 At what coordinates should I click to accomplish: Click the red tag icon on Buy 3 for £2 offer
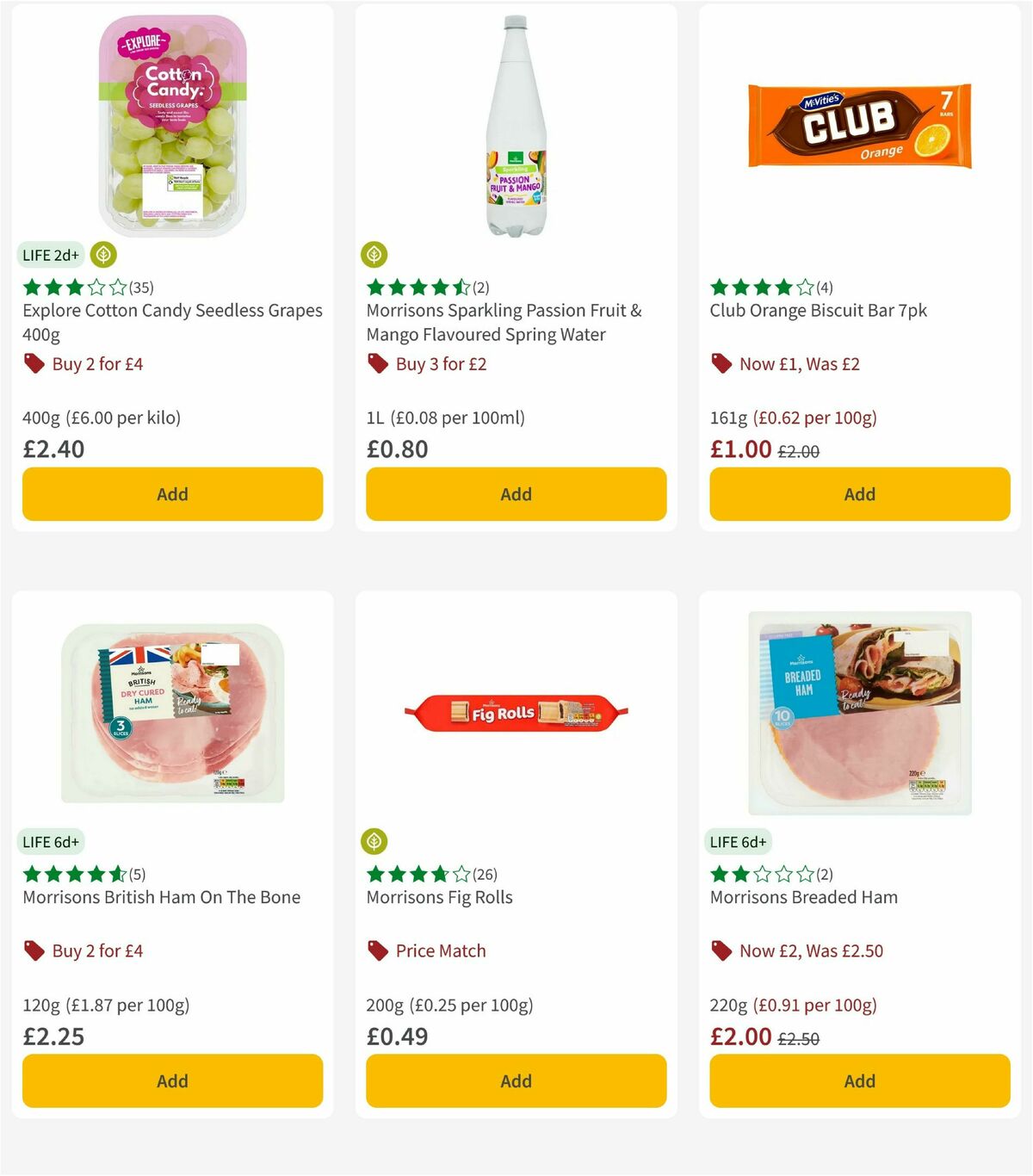pyautogui.click(x=377, y=363)
